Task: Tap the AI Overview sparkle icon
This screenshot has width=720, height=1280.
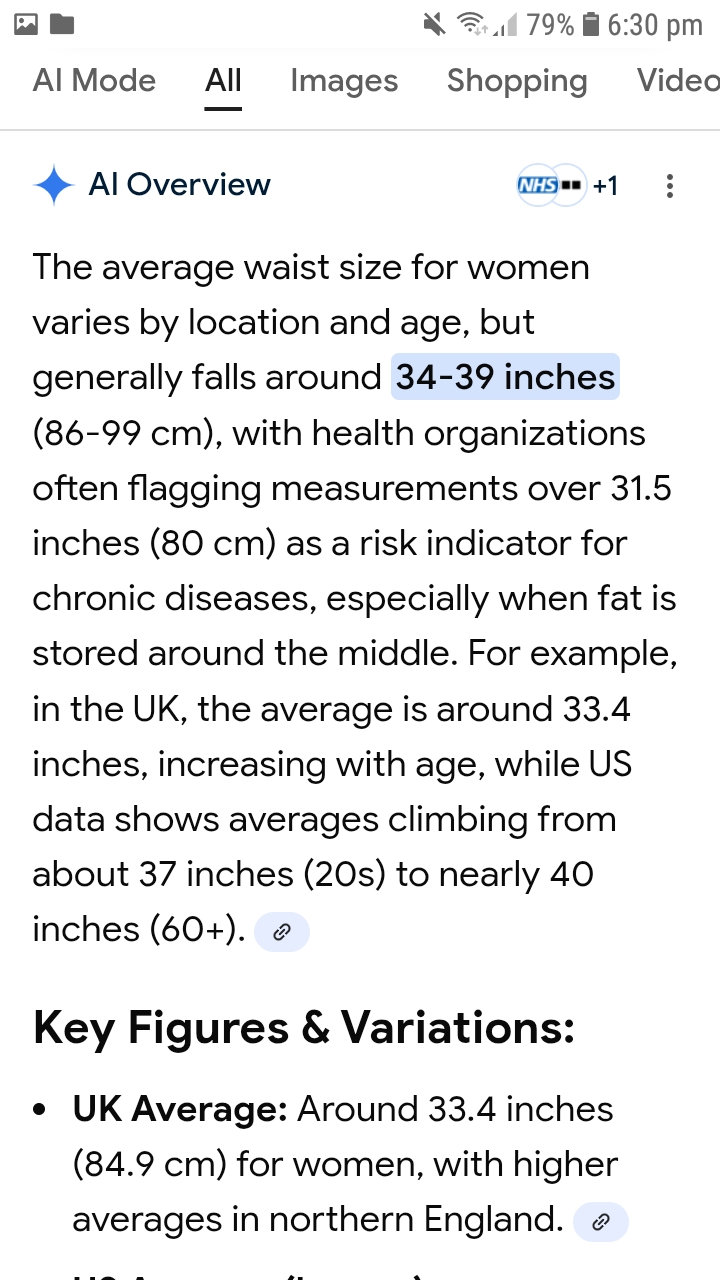Action: click(x=53, y=186)
